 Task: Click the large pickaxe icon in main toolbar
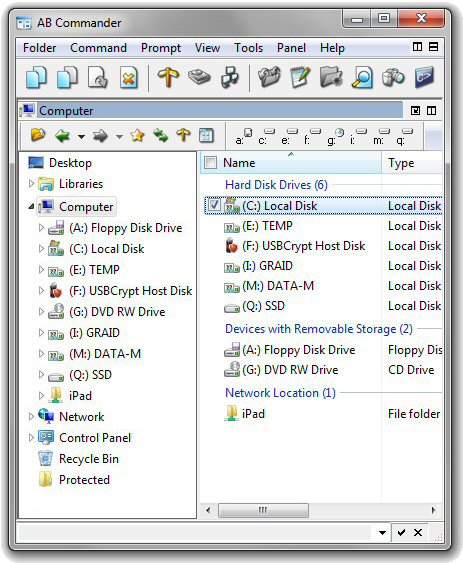tap(168, 77)
